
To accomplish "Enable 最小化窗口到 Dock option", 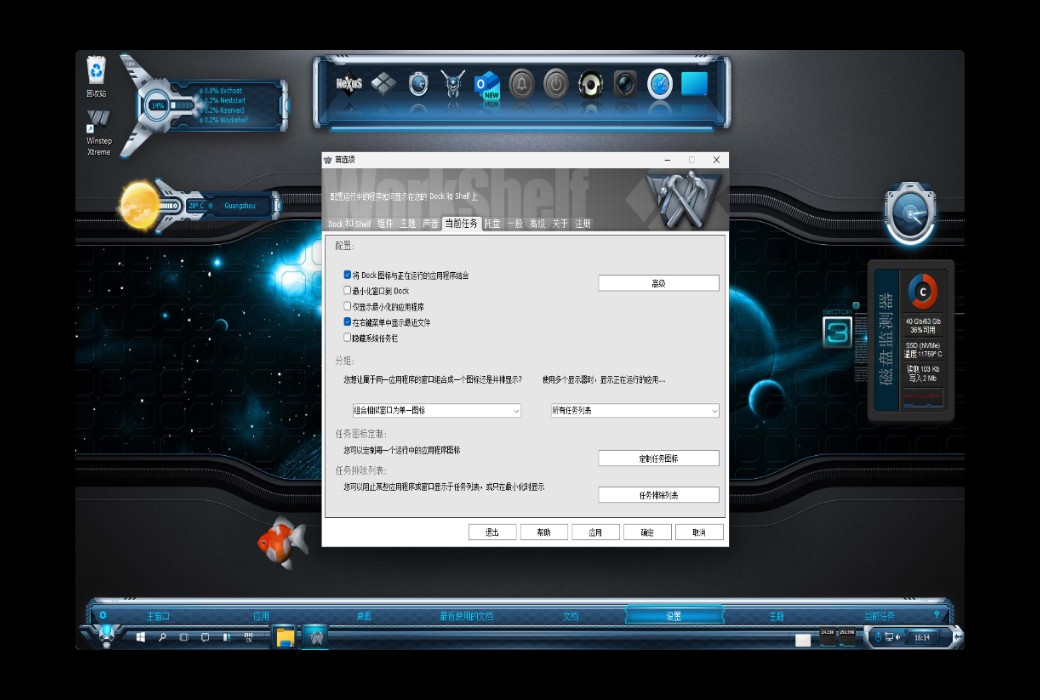I will pos(345,290).
